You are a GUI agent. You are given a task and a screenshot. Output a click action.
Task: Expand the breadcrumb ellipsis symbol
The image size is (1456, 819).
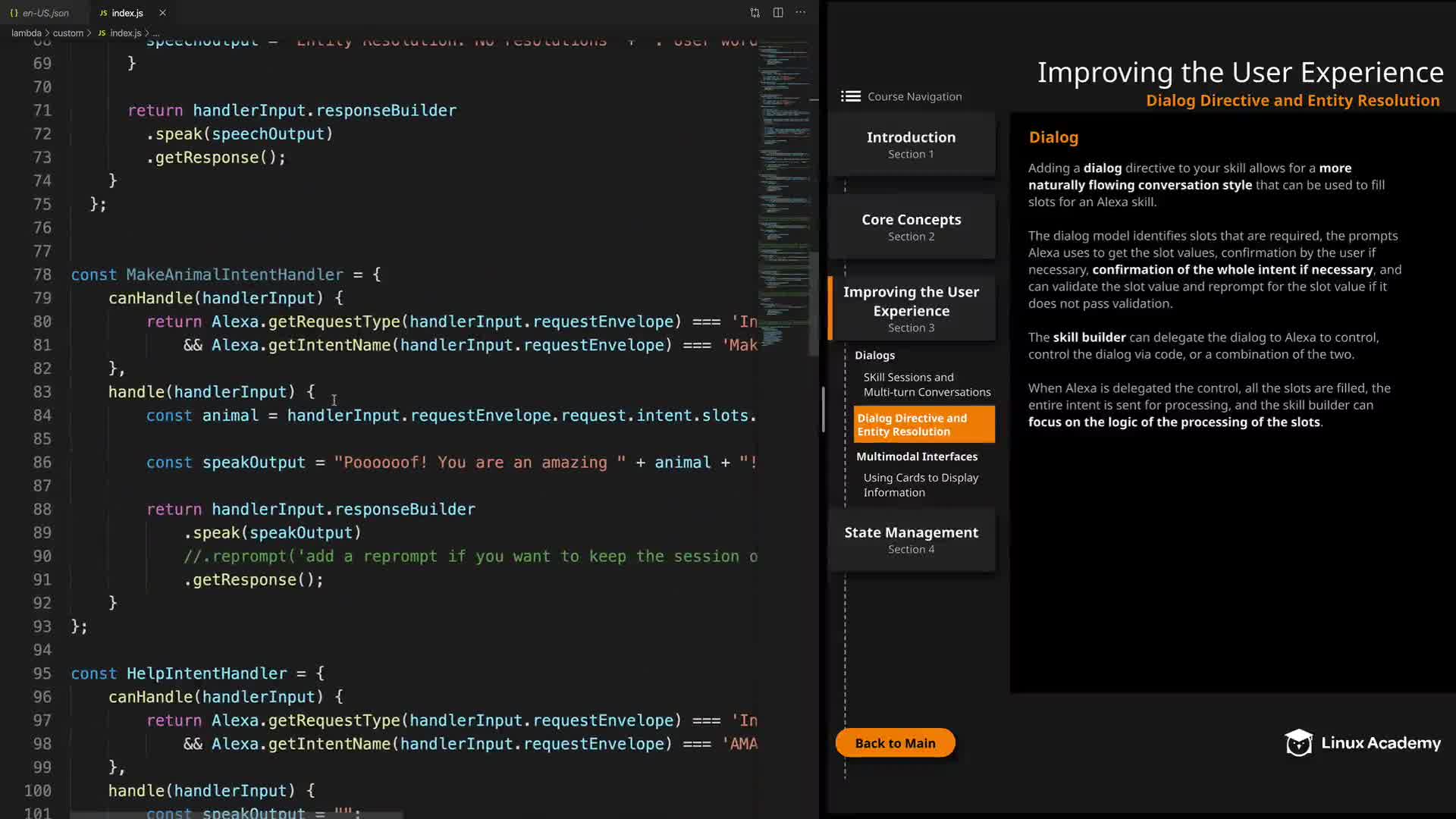point(156,33)
